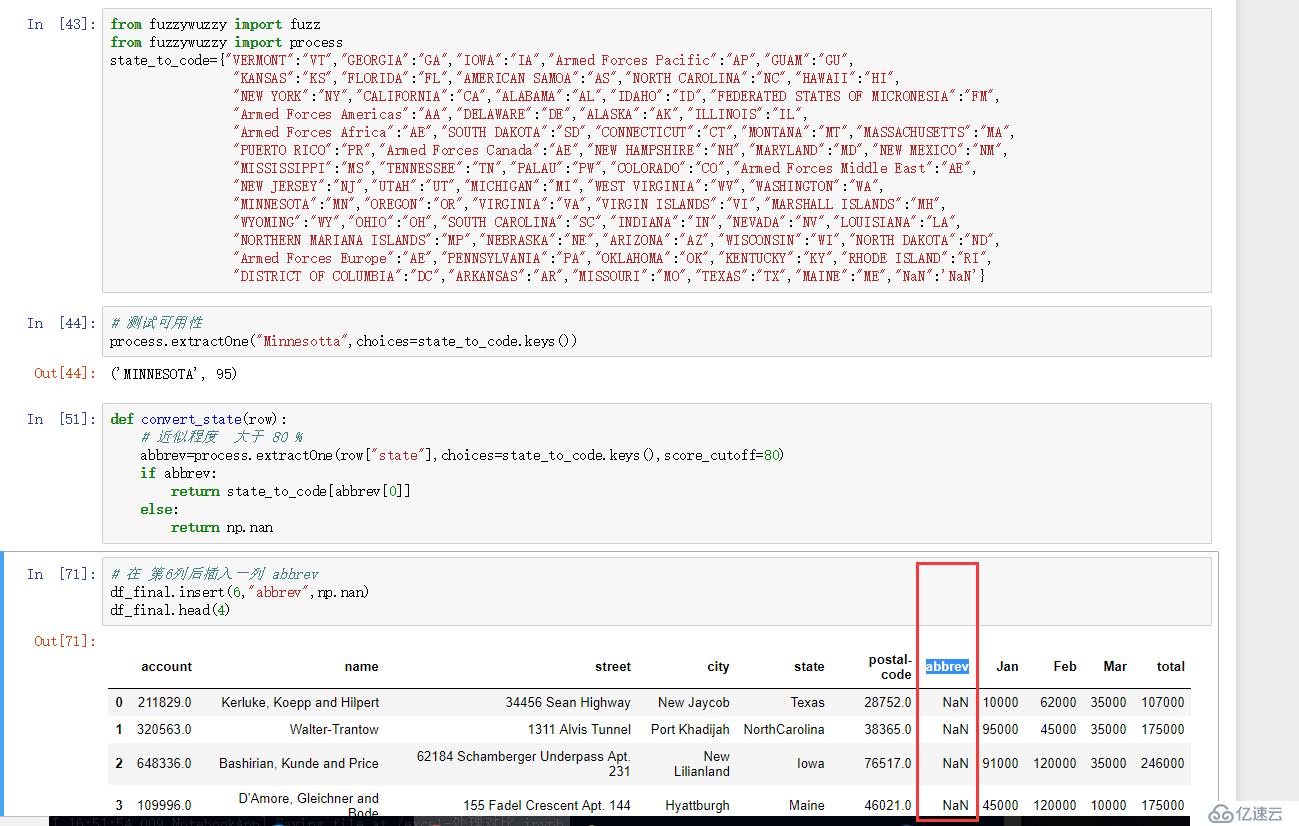The width and height of the screenshot is (1299, 826).
Task: Click the Feb value 62000
Action: click(1058, 702)
